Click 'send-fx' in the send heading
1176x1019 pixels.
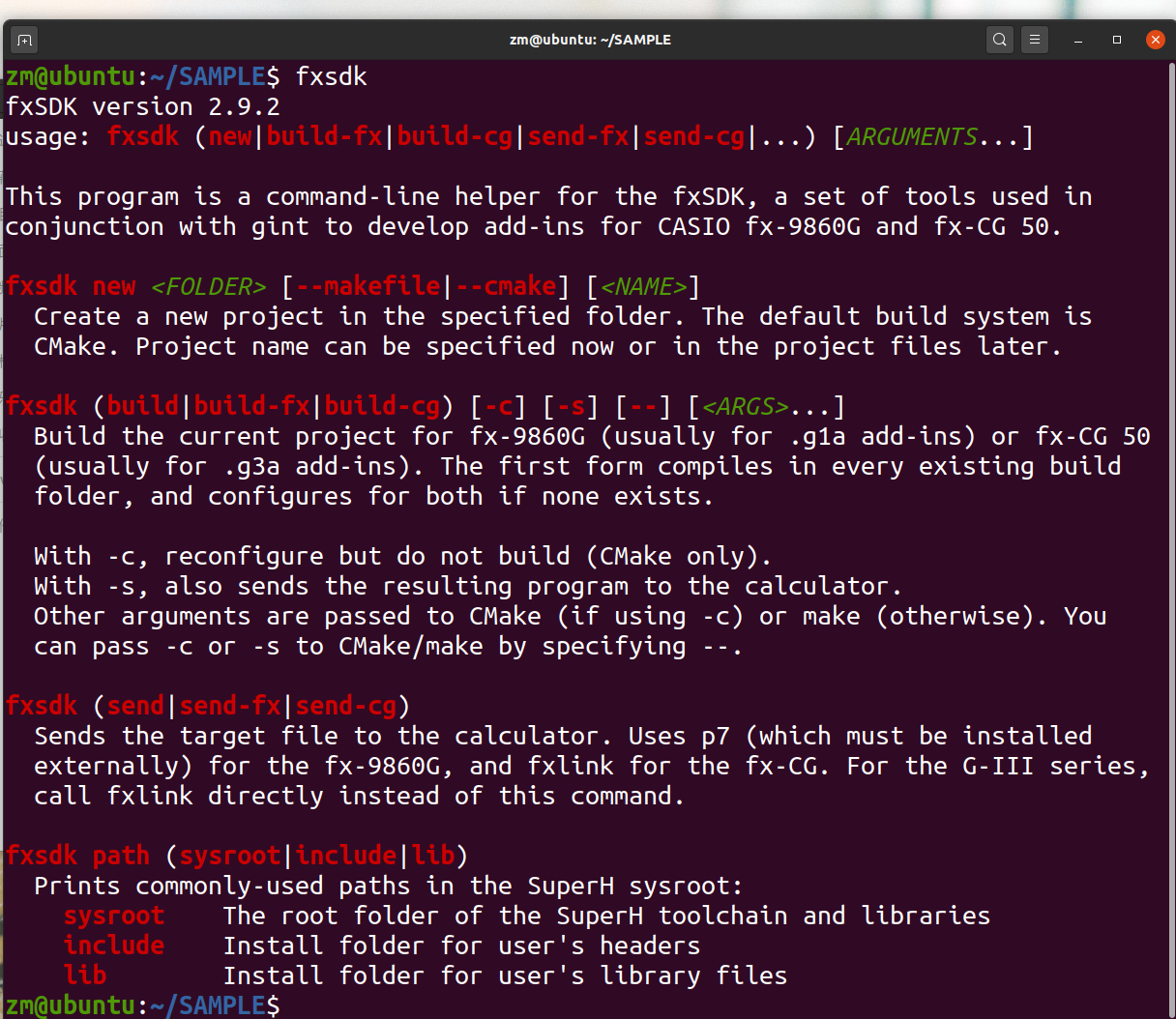[230, 706]
